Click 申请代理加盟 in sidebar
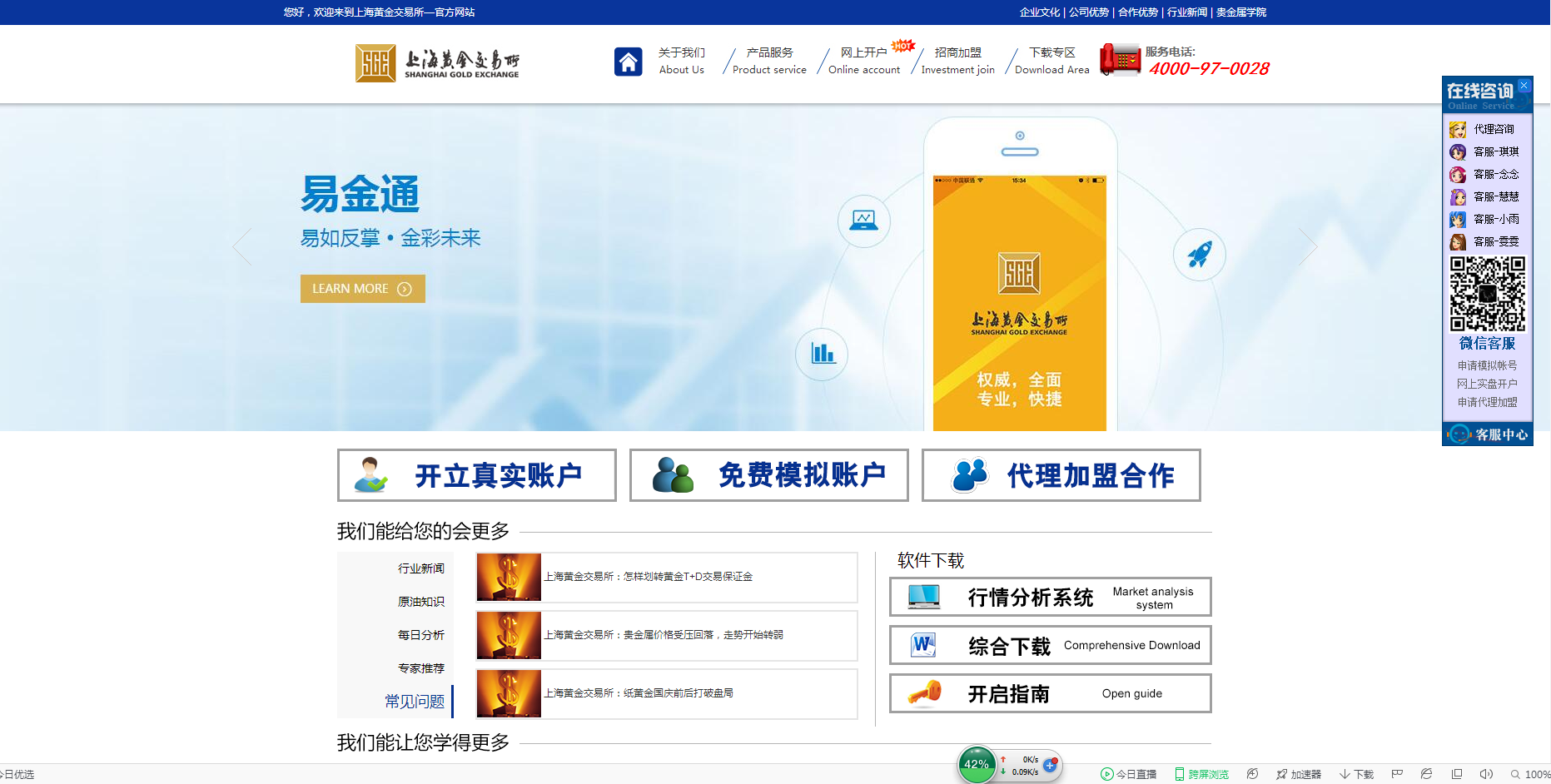This screenshot has height=784, width=1551. click(x=1487, y=402)
